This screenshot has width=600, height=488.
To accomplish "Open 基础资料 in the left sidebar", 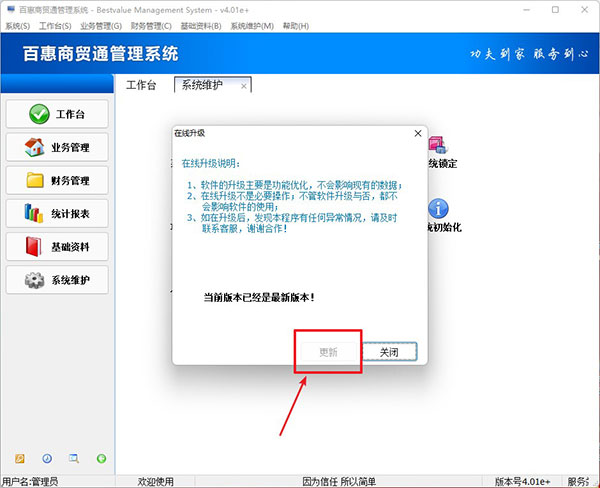I will (57, 247).
